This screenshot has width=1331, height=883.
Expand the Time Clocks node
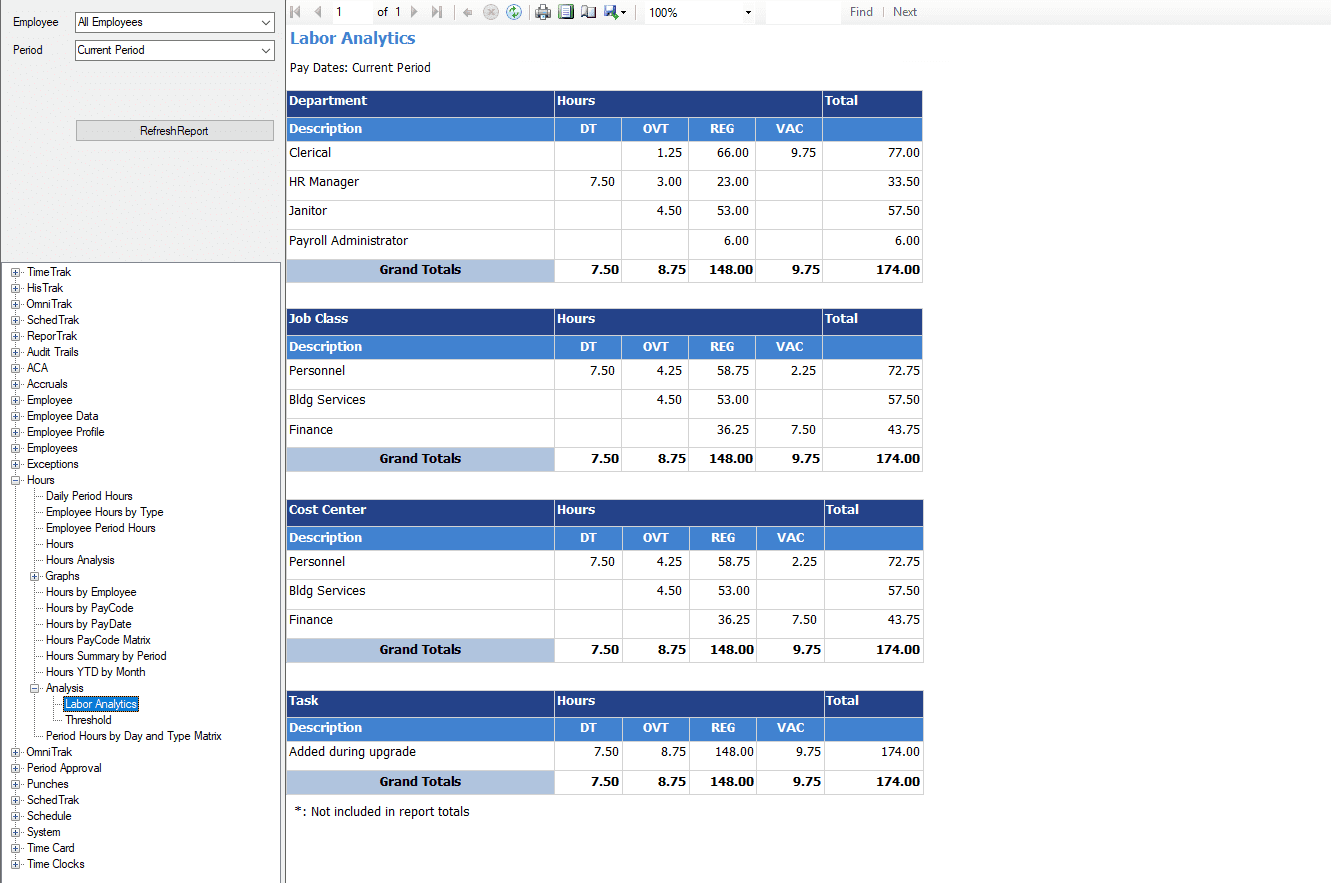16,864
